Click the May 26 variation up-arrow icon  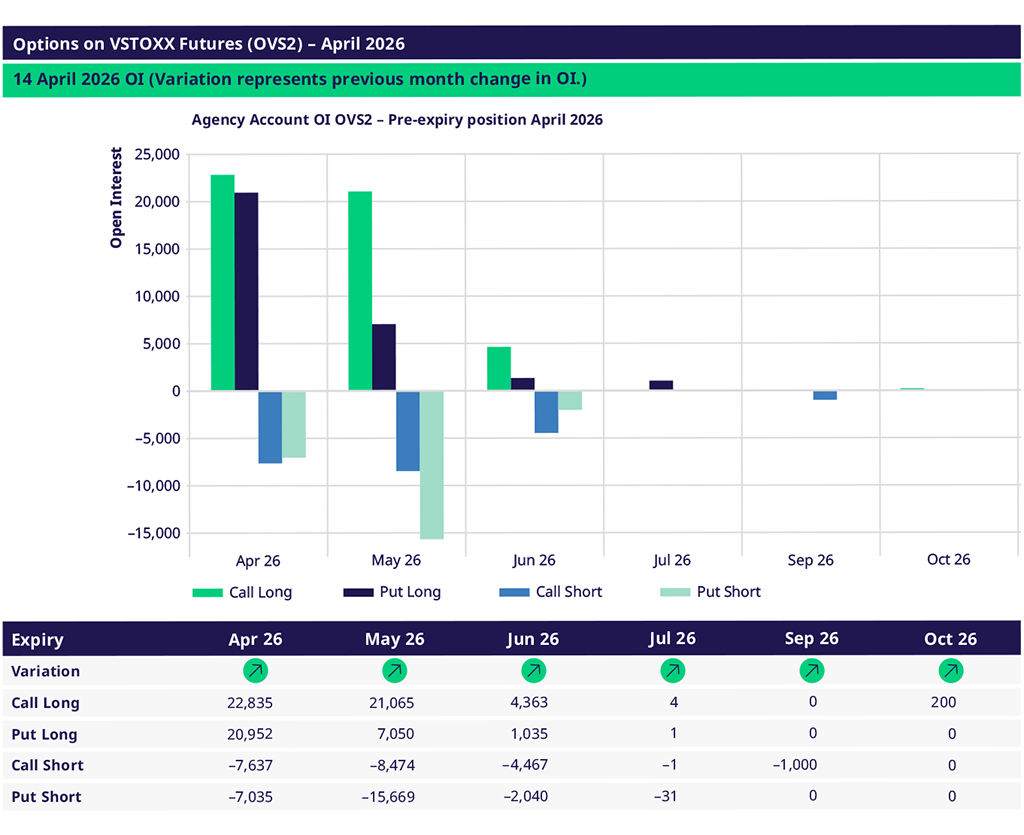(x=394, y=670)
